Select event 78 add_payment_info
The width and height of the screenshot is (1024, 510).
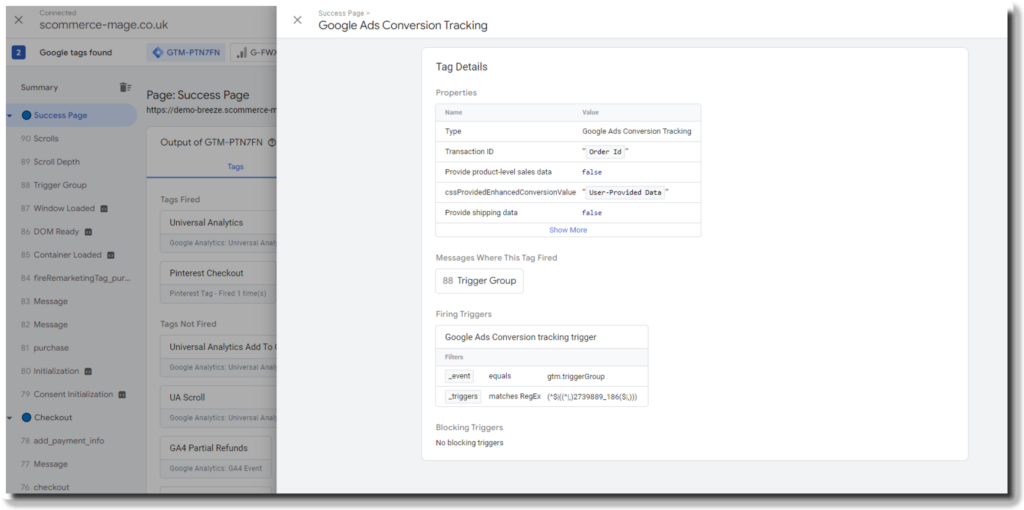pos(63,441)
